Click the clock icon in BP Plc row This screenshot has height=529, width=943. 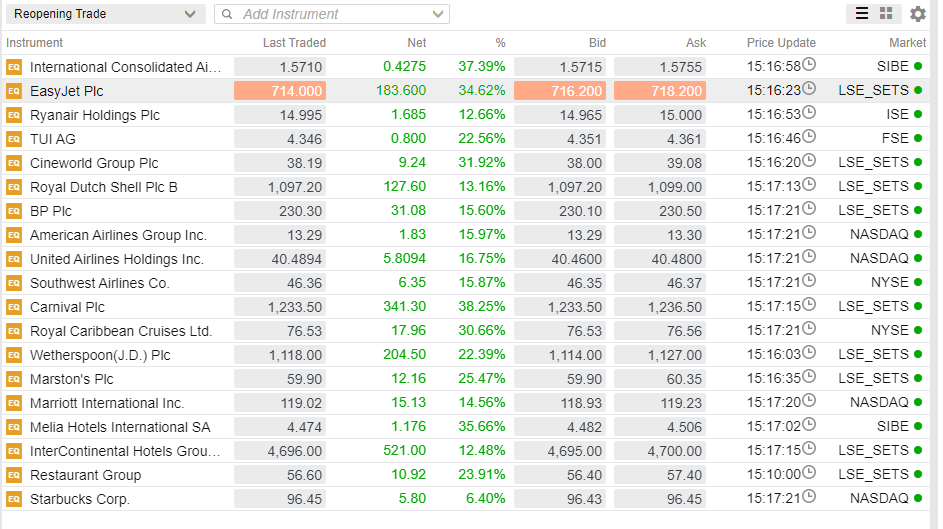[x=809, y=210]
